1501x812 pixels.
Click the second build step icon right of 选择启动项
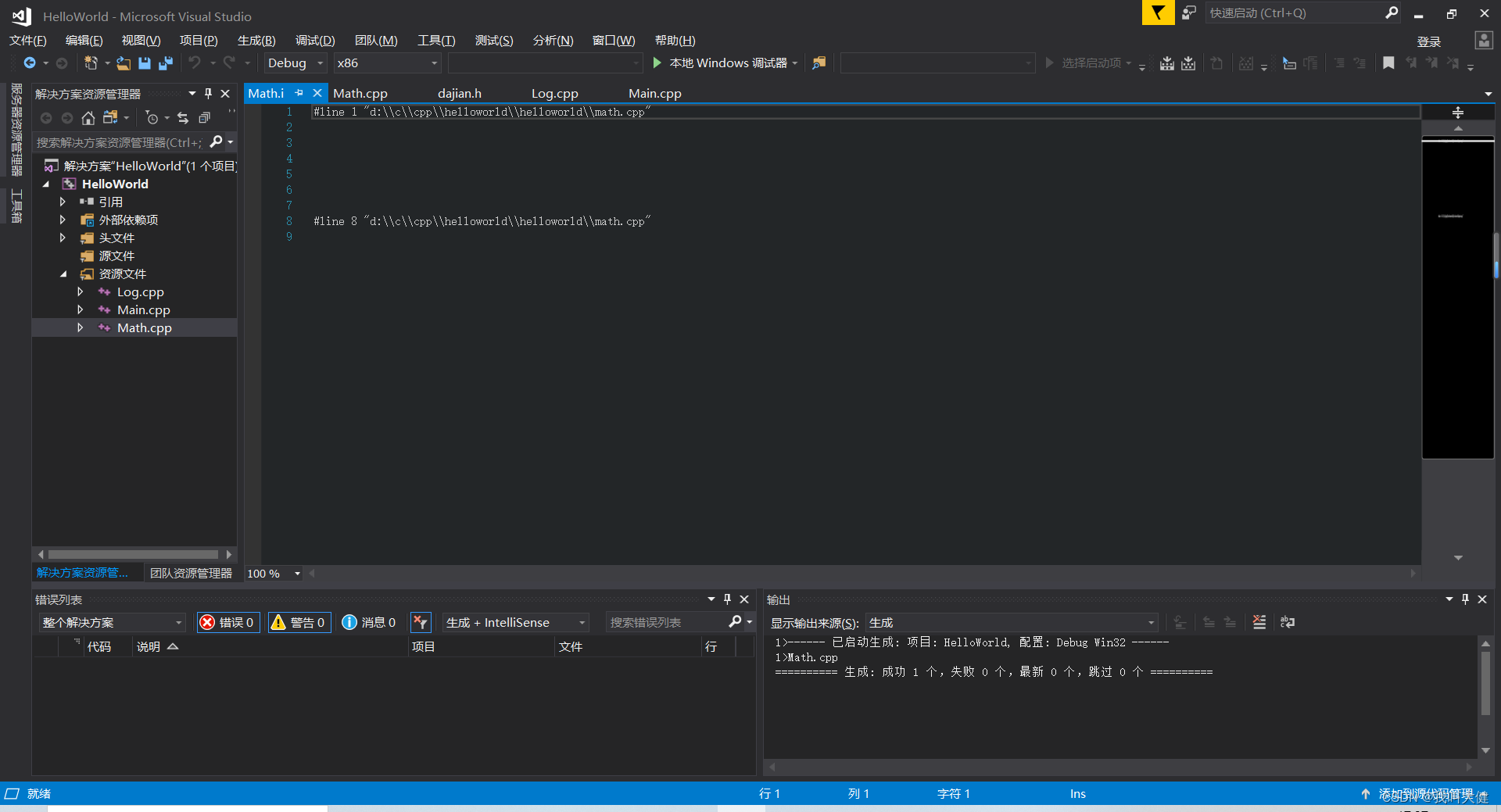tap(1188, 63)
